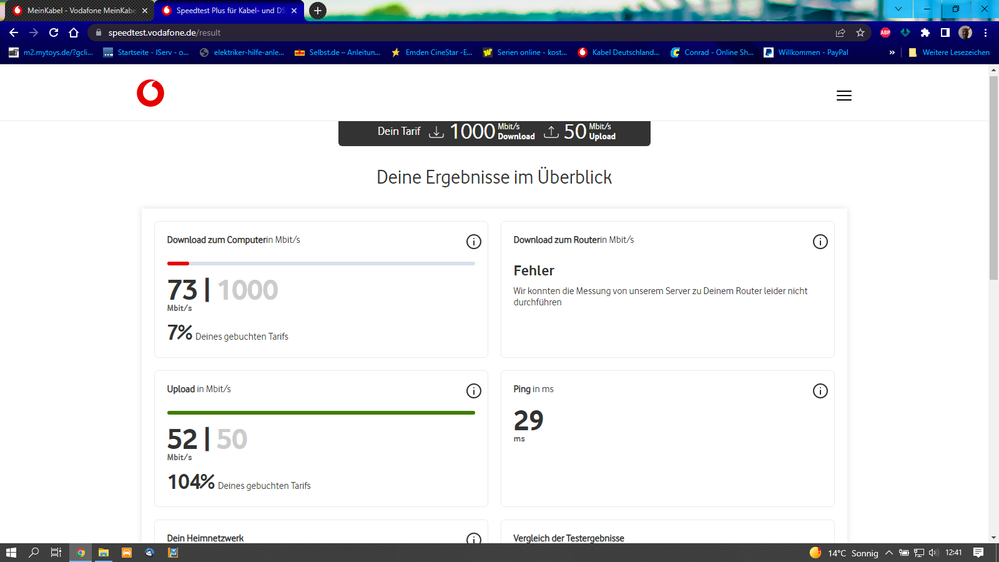Show info for Download zum Router
999x562 pixels.
[820, 241]
